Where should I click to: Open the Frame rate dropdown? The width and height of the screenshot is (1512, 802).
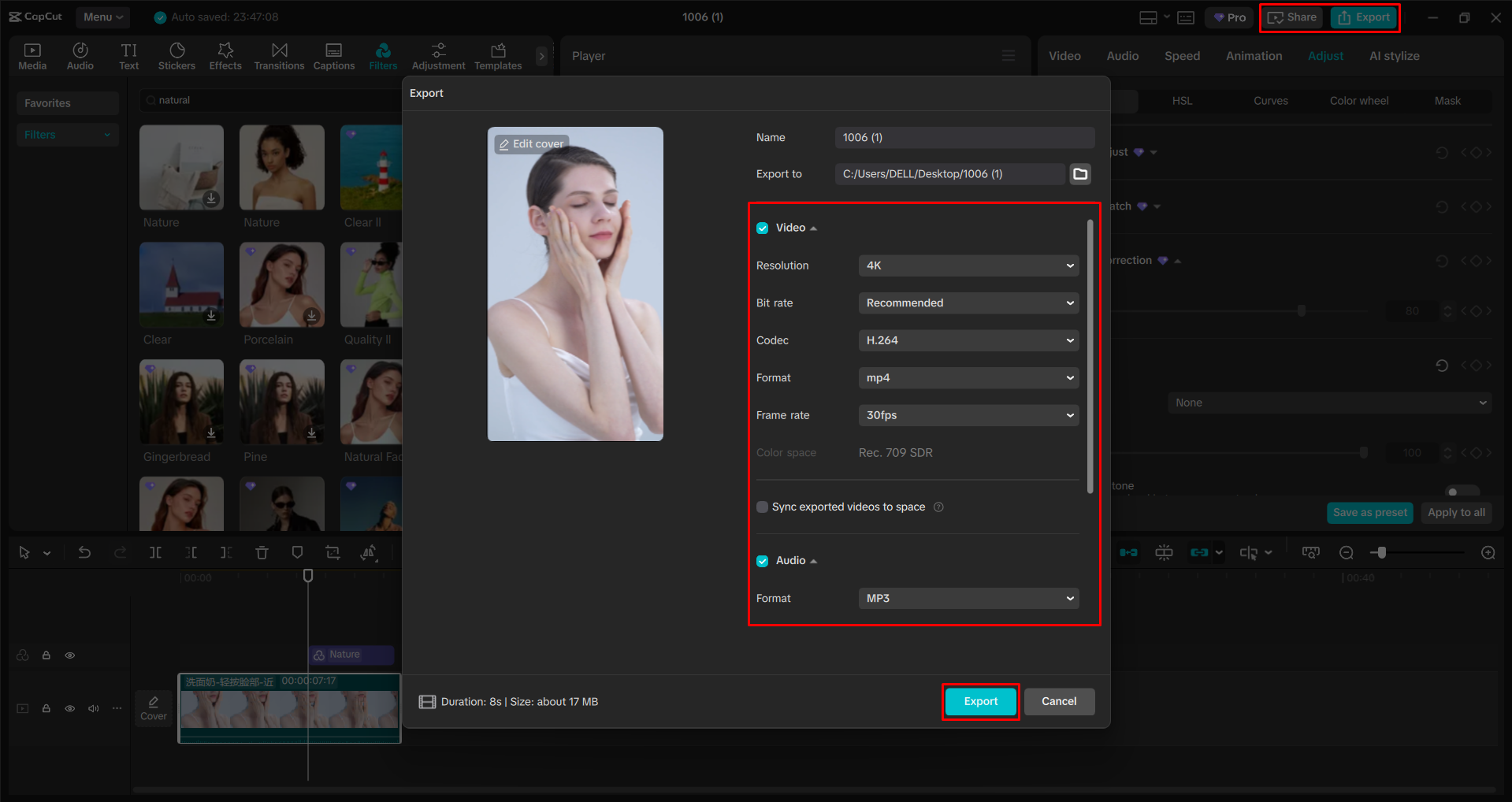click(x=968, y=415)
